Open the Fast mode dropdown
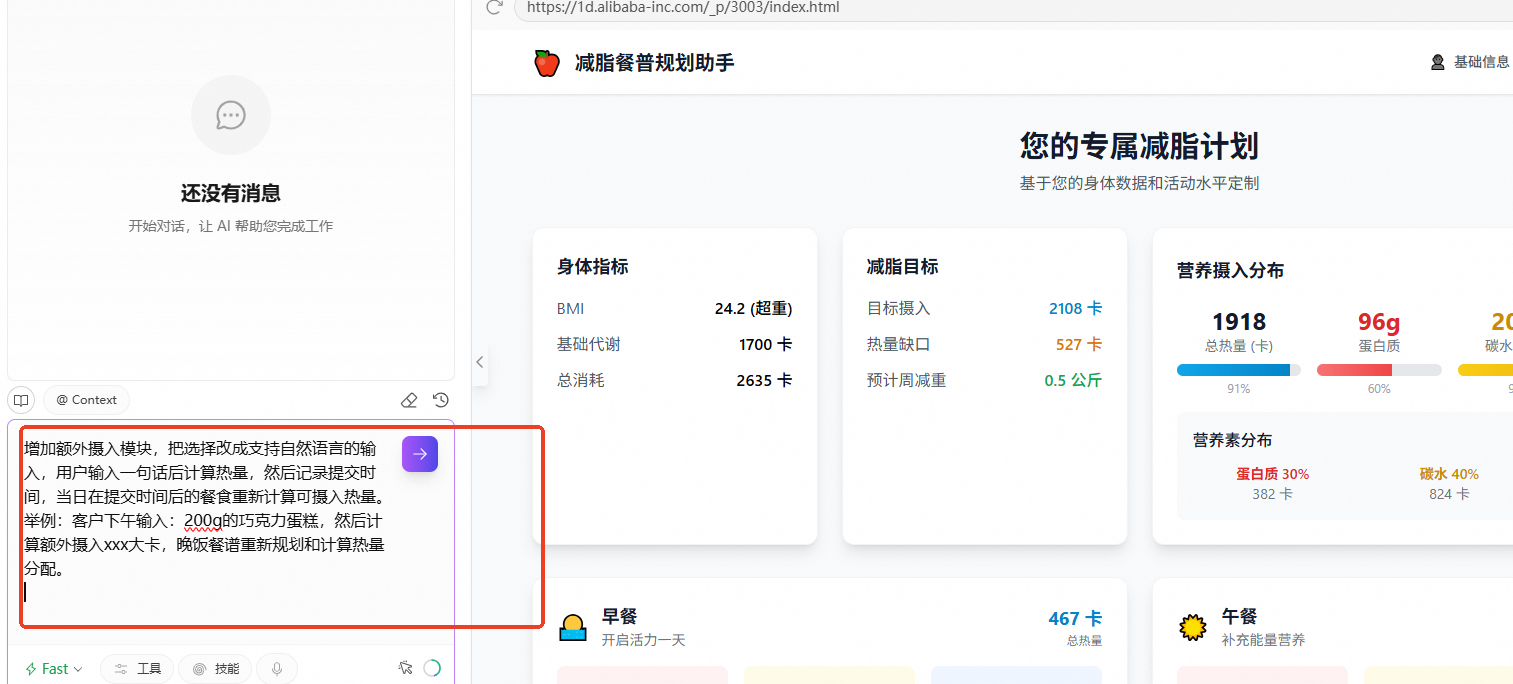 (54, 669)
